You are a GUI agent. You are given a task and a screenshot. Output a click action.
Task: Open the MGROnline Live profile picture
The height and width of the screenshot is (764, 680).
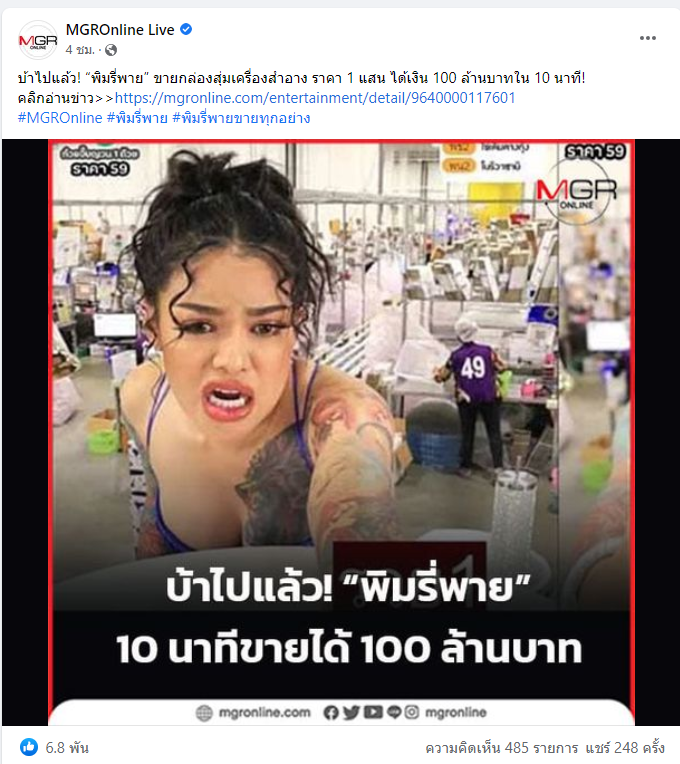pyautogui.click(x=38, y=39)
